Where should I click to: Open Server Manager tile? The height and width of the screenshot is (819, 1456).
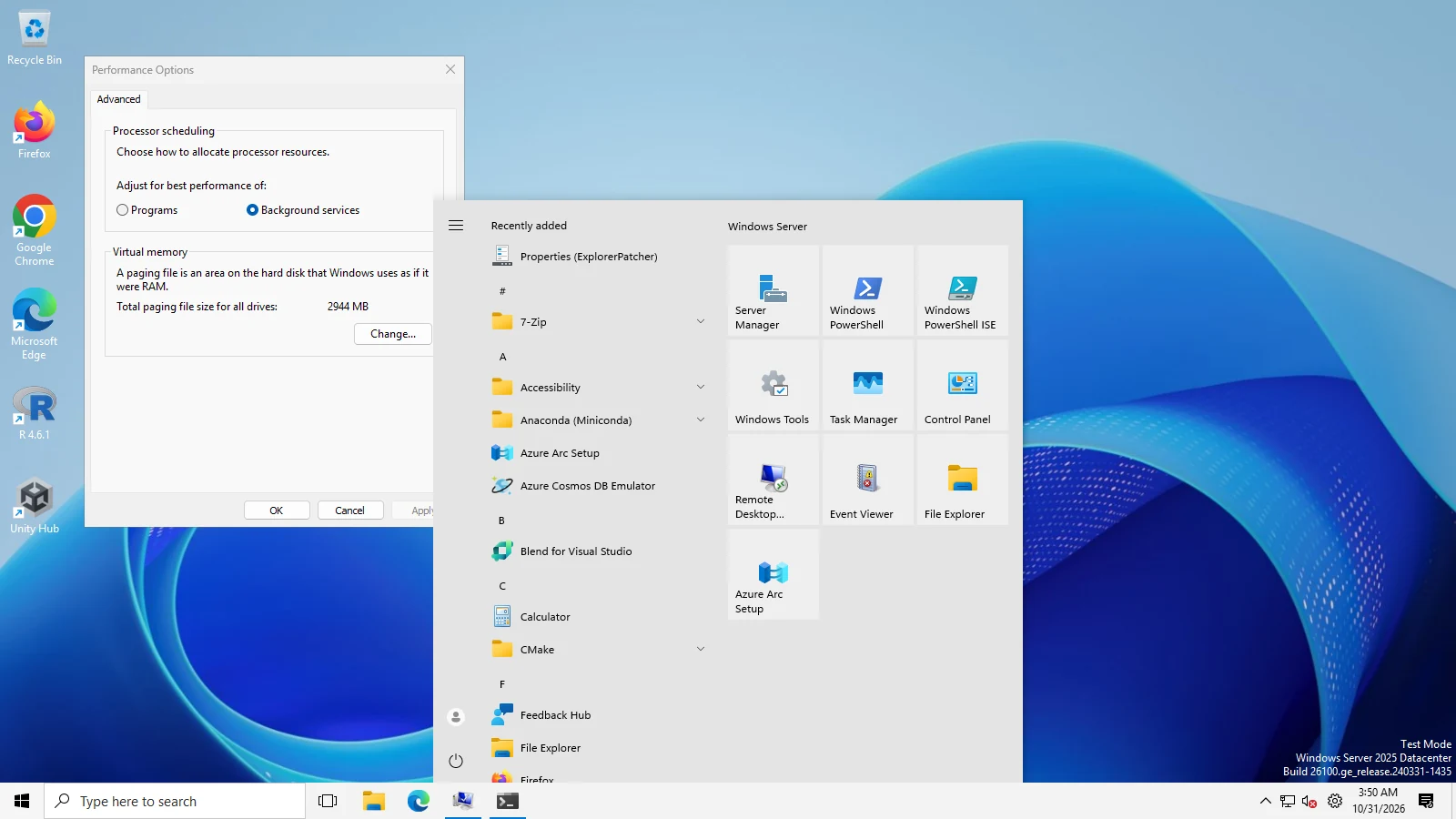(773, 291)
